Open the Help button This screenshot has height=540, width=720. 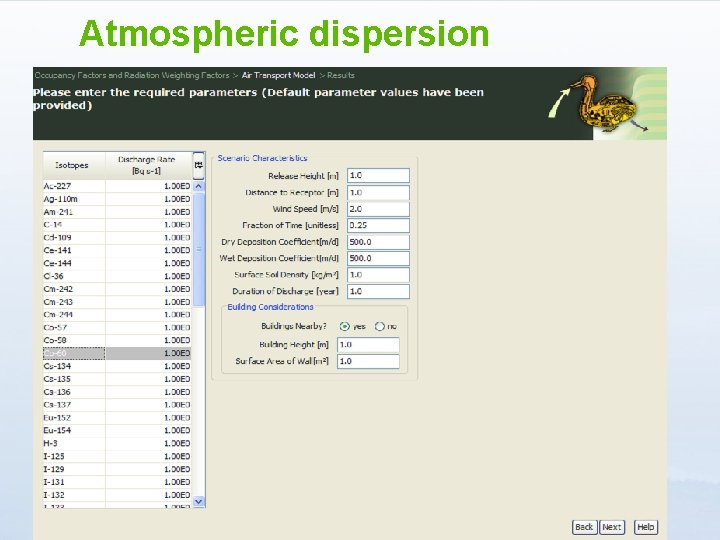pos(646,527)
